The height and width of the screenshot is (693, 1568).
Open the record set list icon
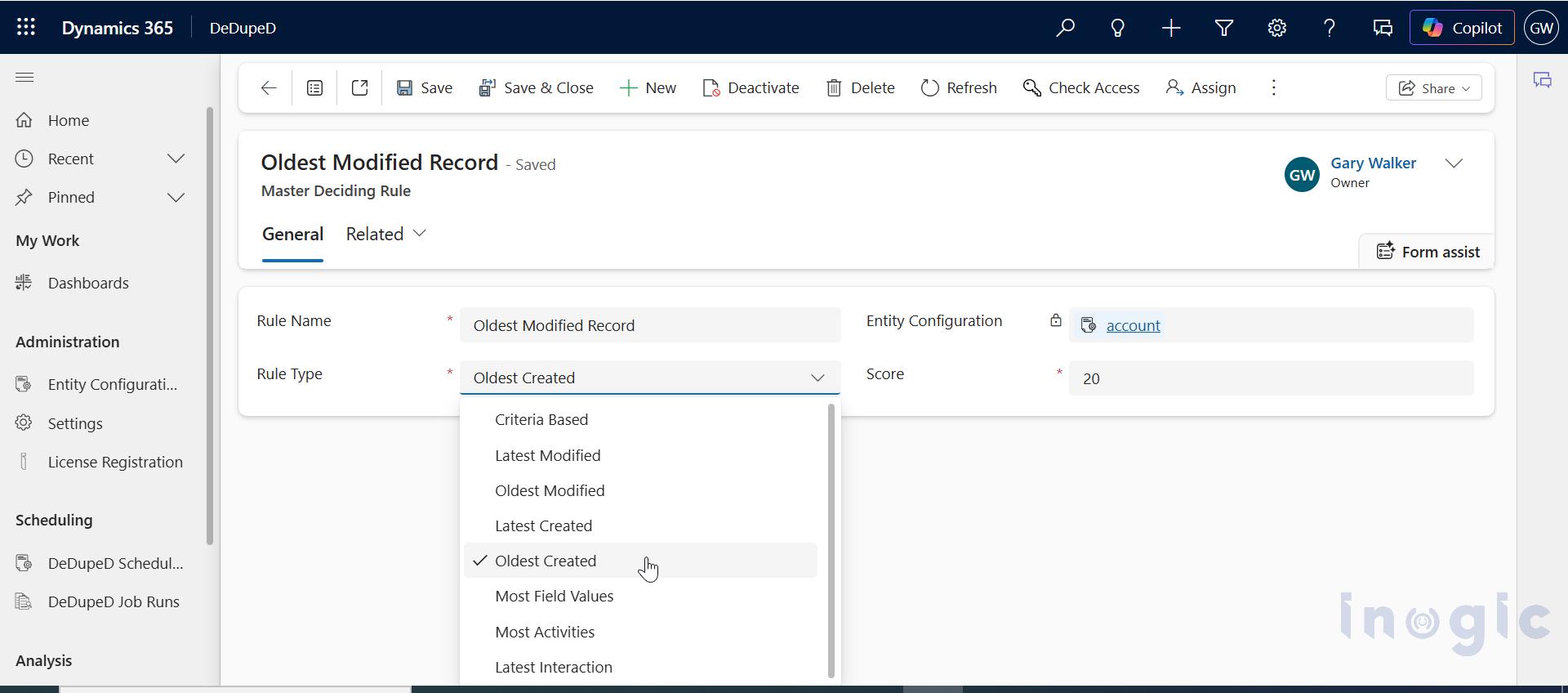tap(314, 88)
